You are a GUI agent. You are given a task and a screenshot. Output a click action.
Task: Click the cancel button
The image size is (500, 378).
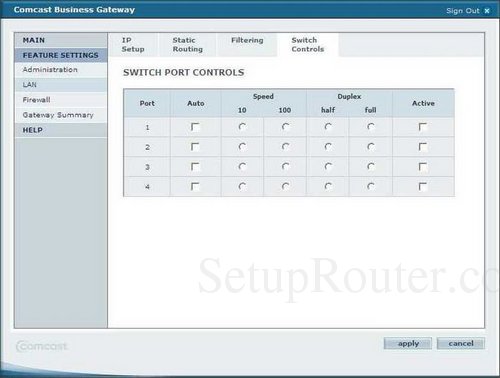point(461,343)
